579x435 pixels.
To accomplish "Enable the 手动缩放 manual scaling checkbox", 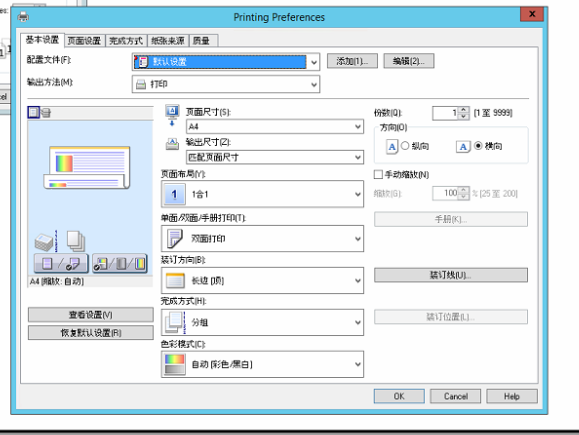I will (x=378, y=174).
